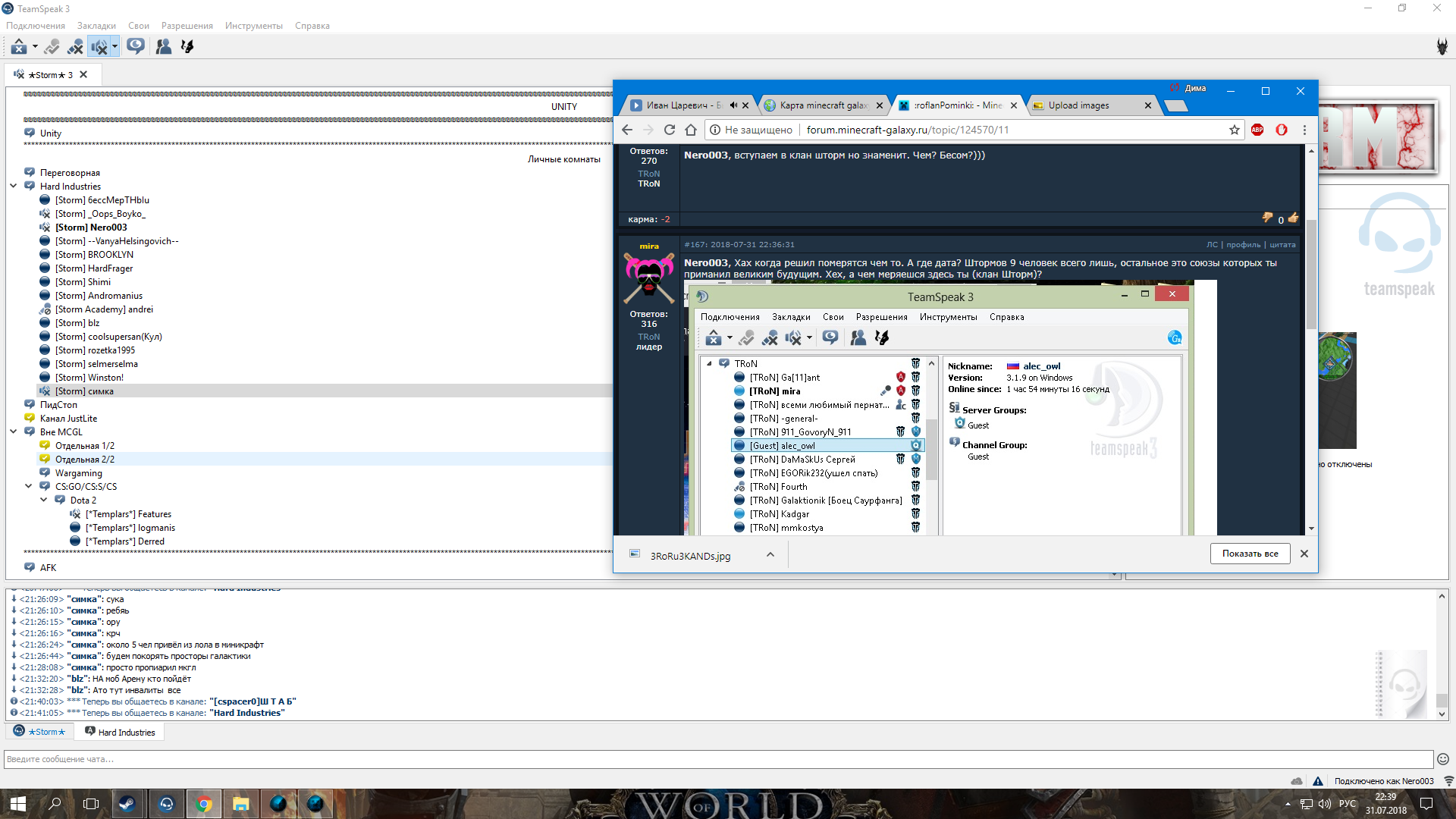The image size is (1456, 819).
Task: Switch to the Карта minecraft galaxy Chrome tab
Action: click(824, 105)
